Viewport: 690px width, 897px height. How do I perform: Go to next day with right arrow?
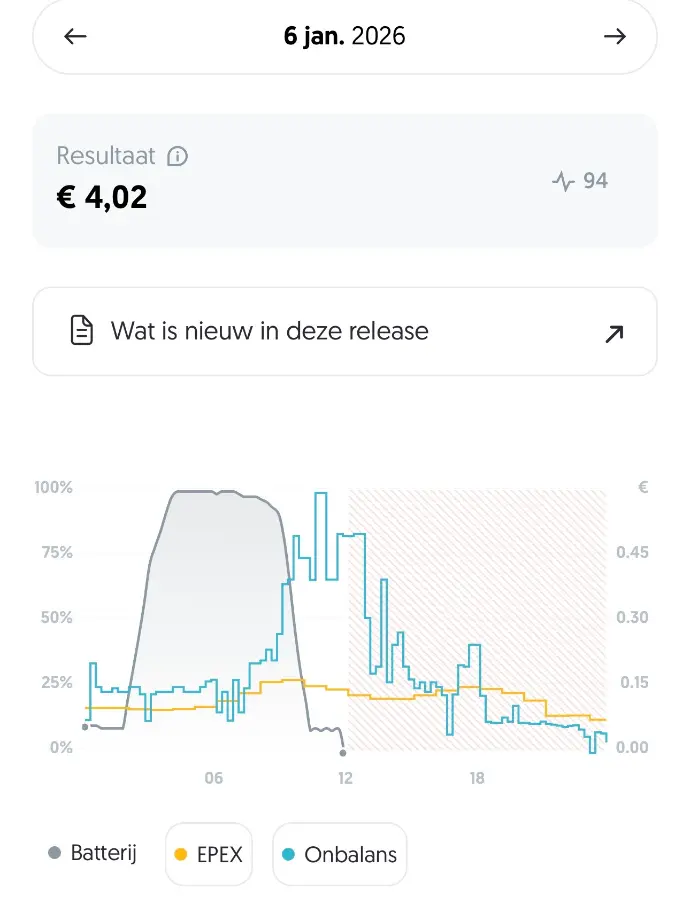click(614, 37)
